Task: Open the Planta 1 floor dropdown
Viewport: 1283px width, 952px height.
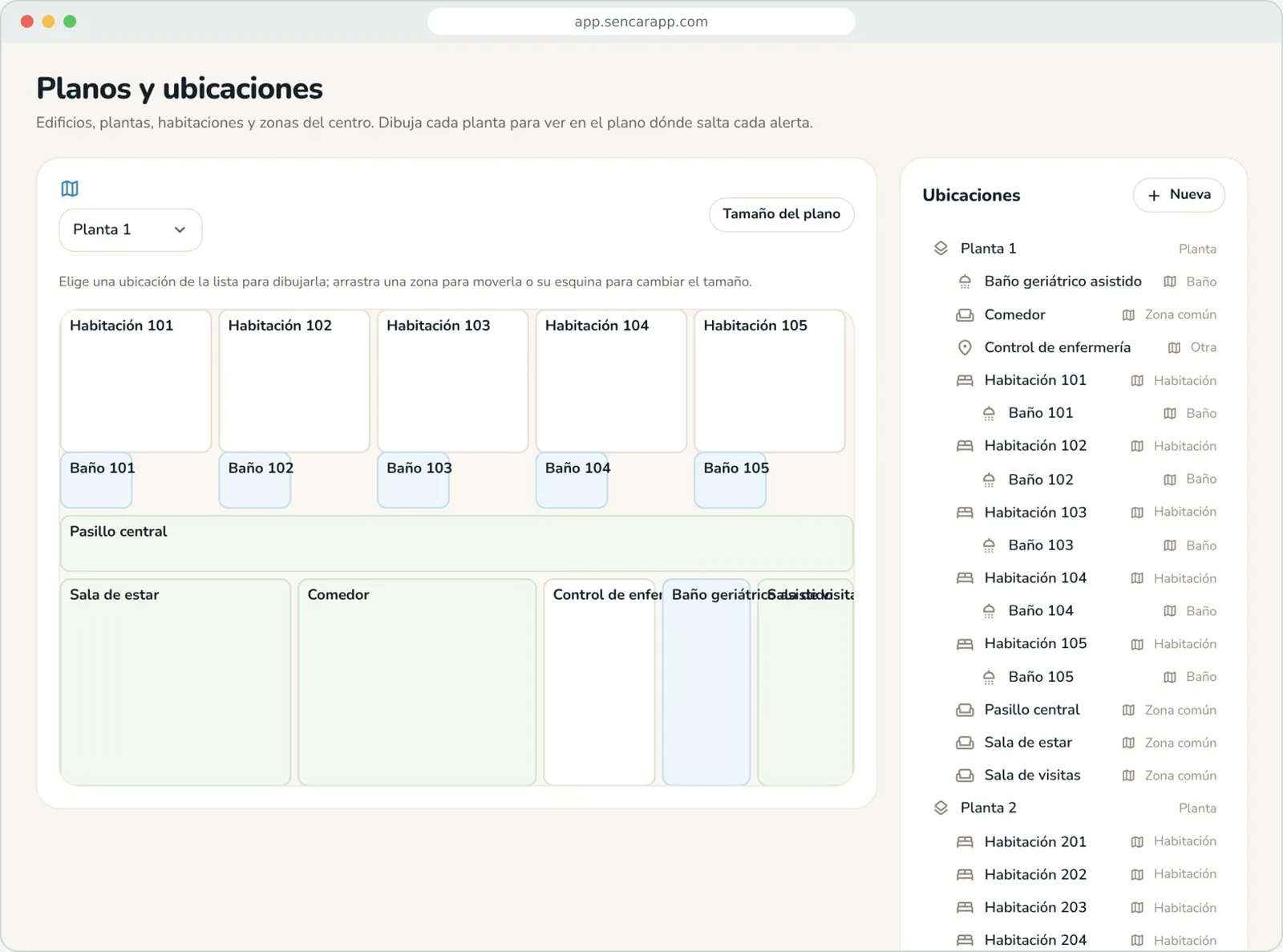Action: [x=131, y=230]
